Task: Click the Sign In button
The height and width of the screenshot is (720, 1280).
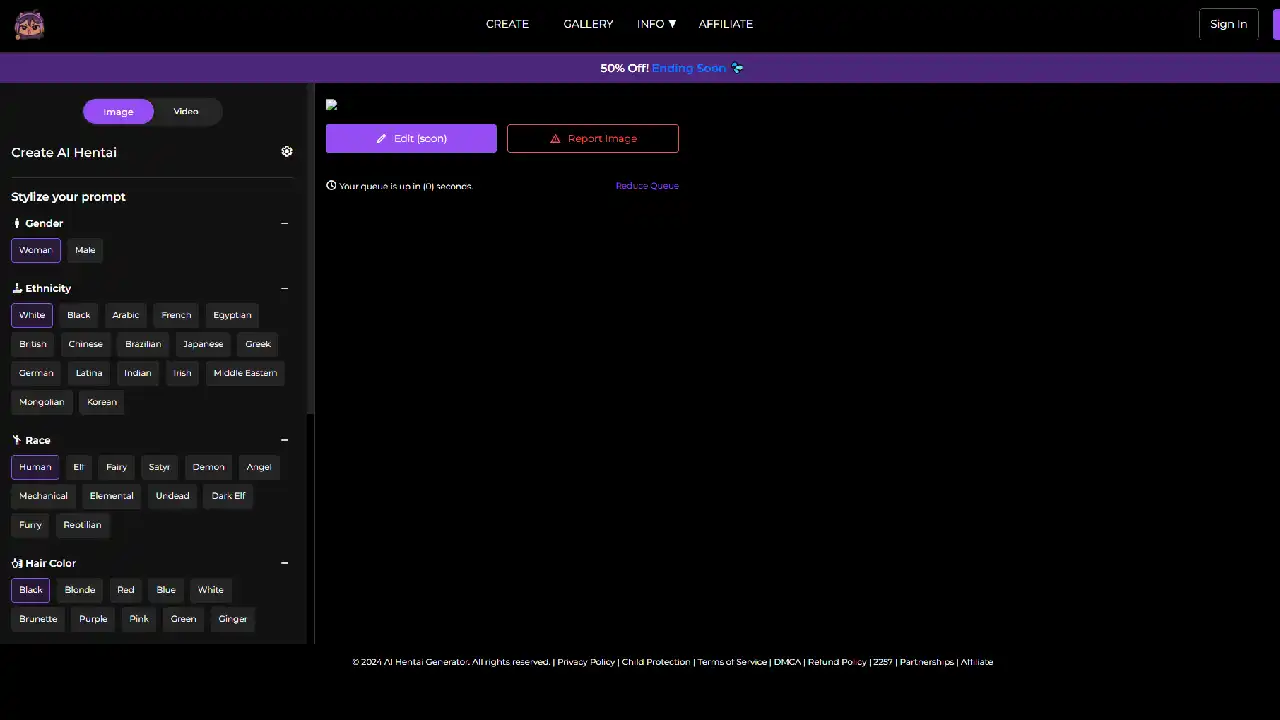Action: tap(1228, 24)
